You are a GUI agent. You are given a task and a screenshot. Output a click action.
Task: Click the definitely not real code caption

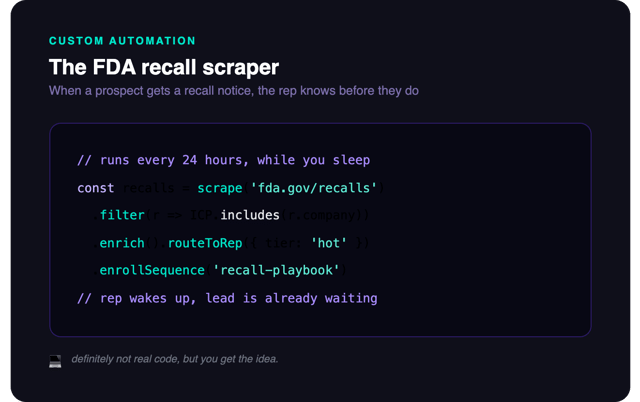175,359
